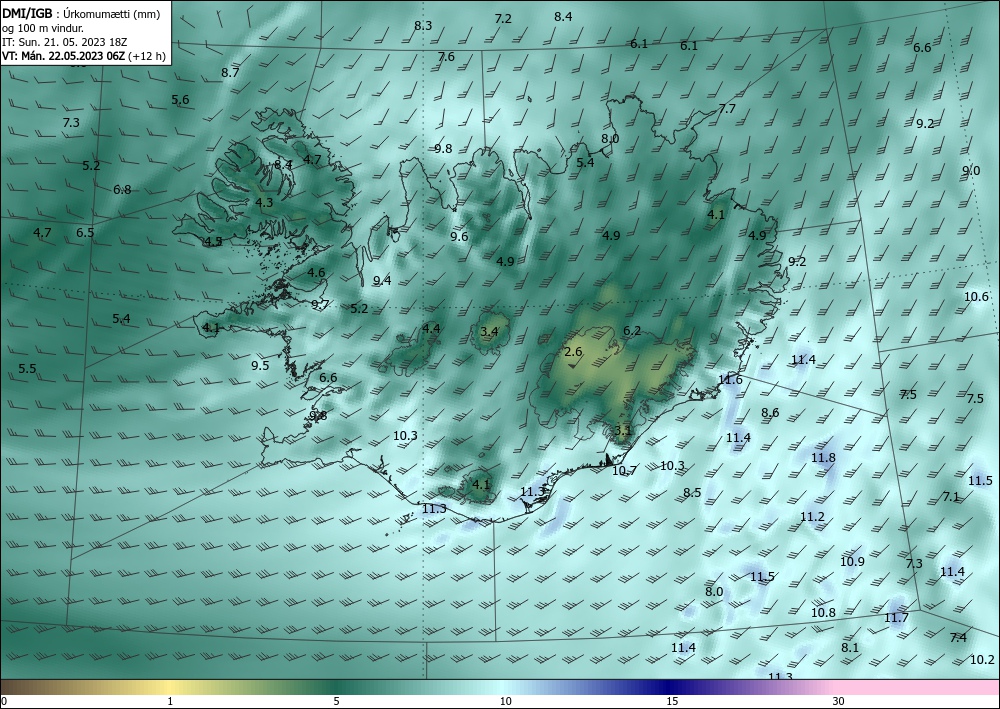Image resolution: width=1000 pixels, height=709 pixels.
Task: Click the map value '9.5'
Action: (x=260, y=365)
